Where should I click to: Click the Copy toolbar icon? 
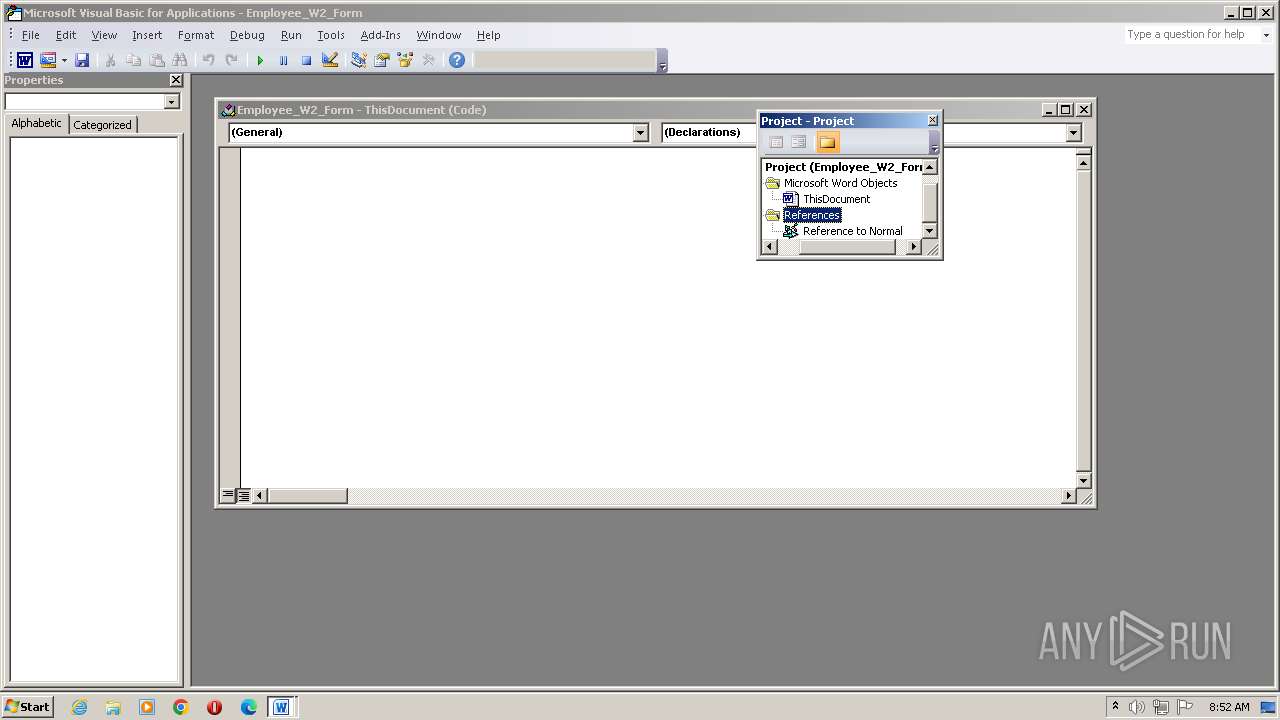[x=133, y=60]
